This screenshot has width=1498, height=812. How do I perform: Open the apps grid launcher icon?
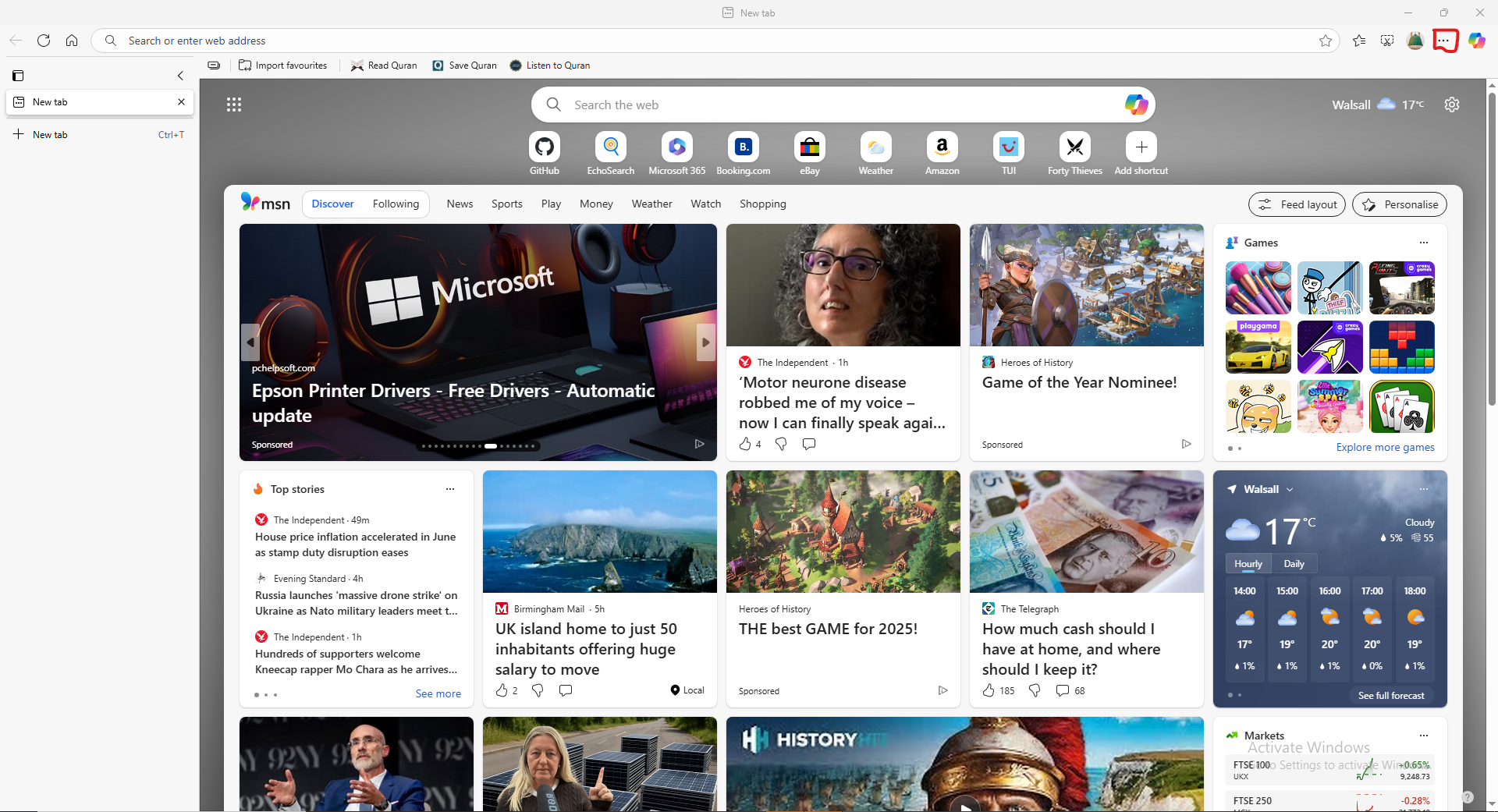[234, 105]
